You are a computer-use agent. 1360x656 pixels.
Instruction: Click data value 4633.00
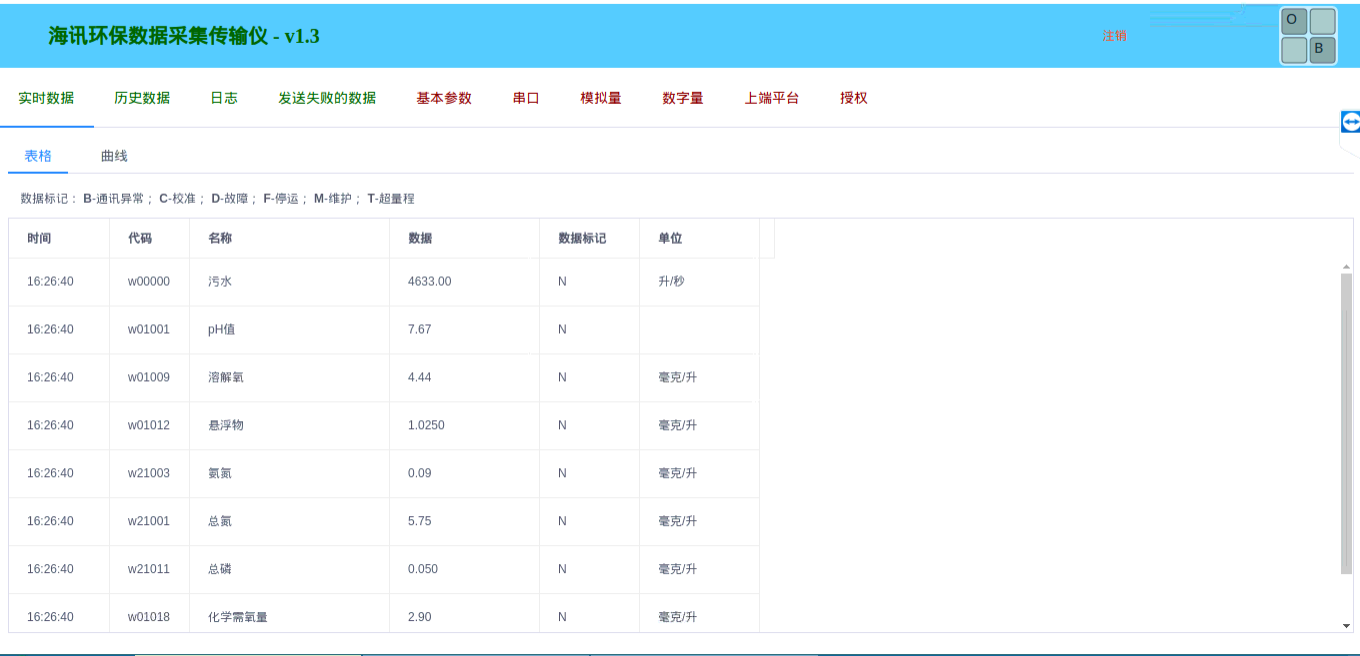coord(430,282)
